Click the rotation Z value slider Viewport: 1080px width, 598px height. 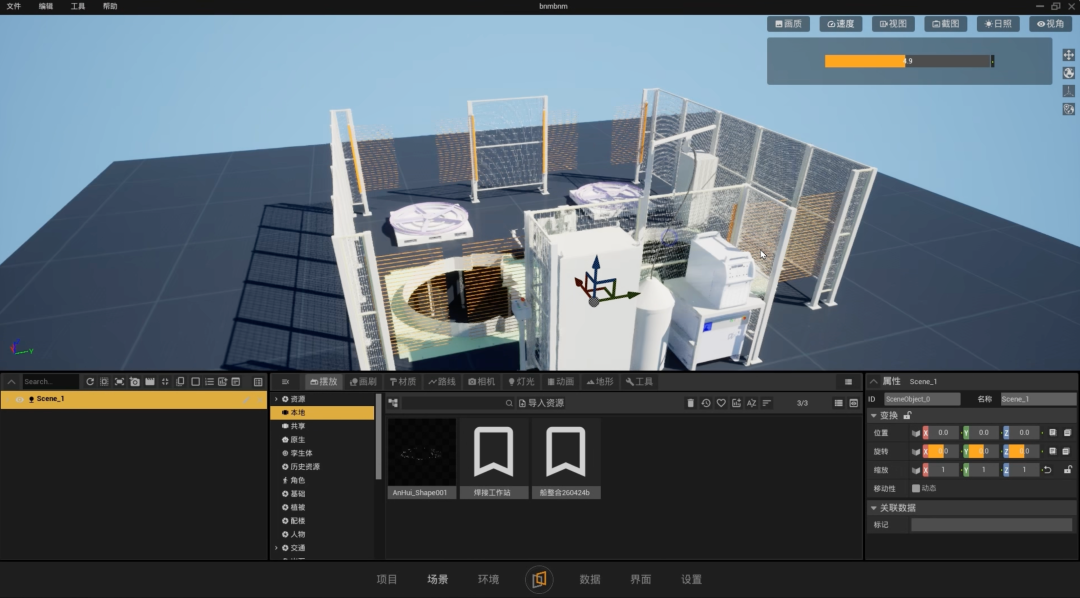[x=1024, y=451]
